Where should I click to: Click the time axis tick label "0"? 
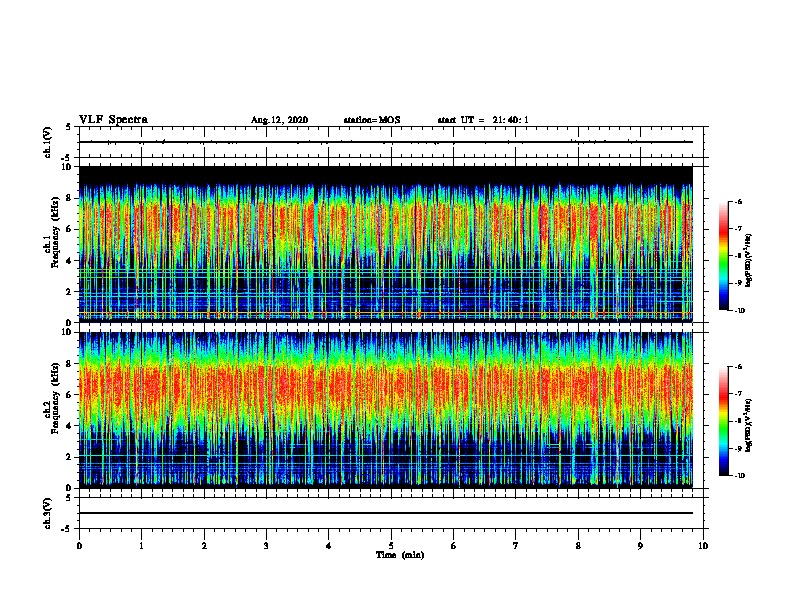[x=79, y=546]
